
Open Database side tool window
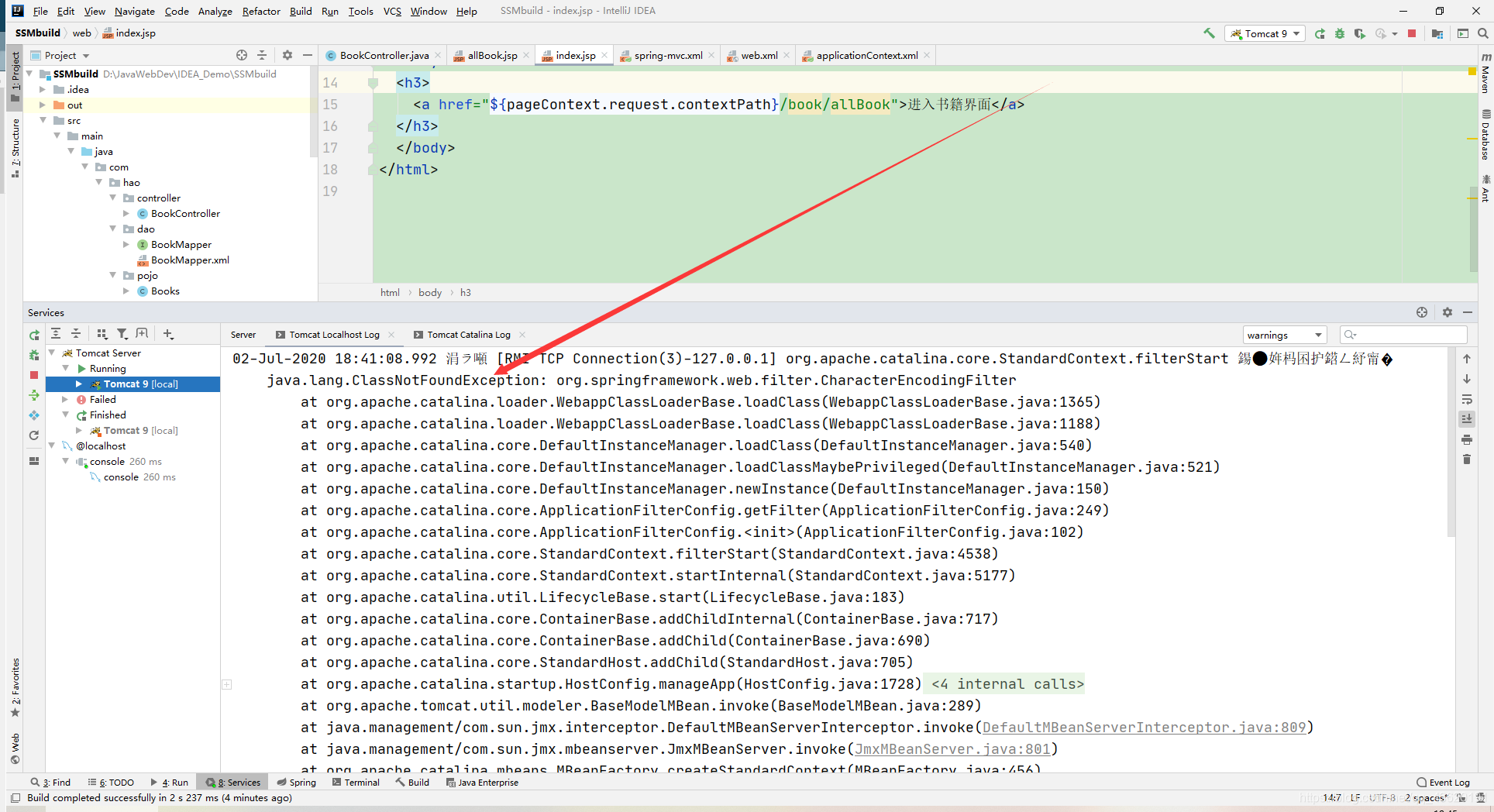(1485, 136)
